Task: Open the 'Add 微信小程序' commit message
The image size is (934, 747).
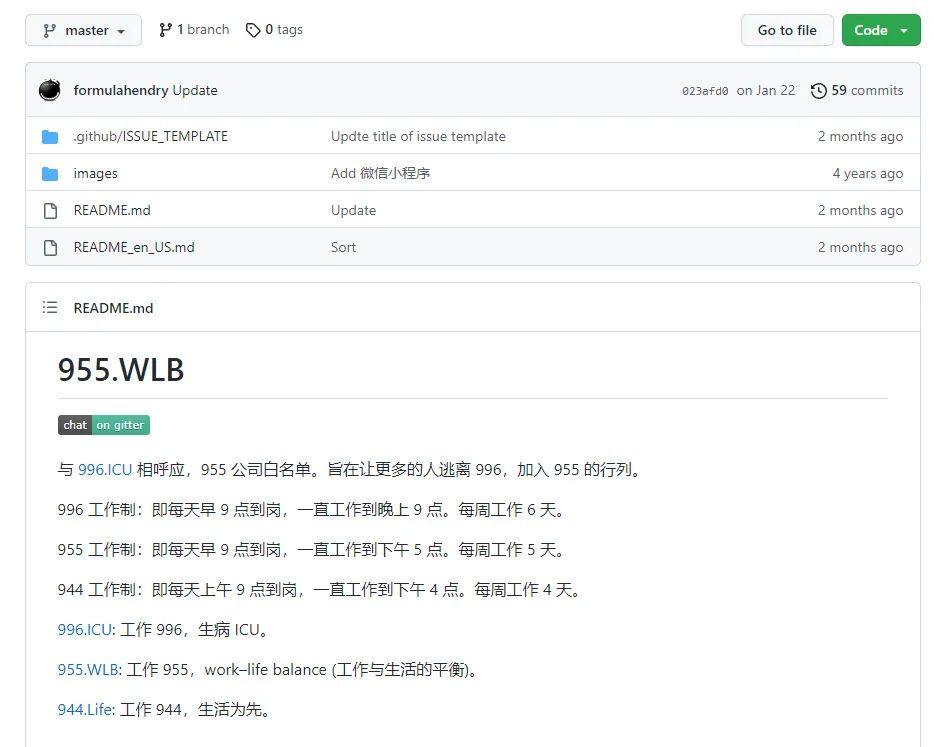Action: tap(381, 173)
